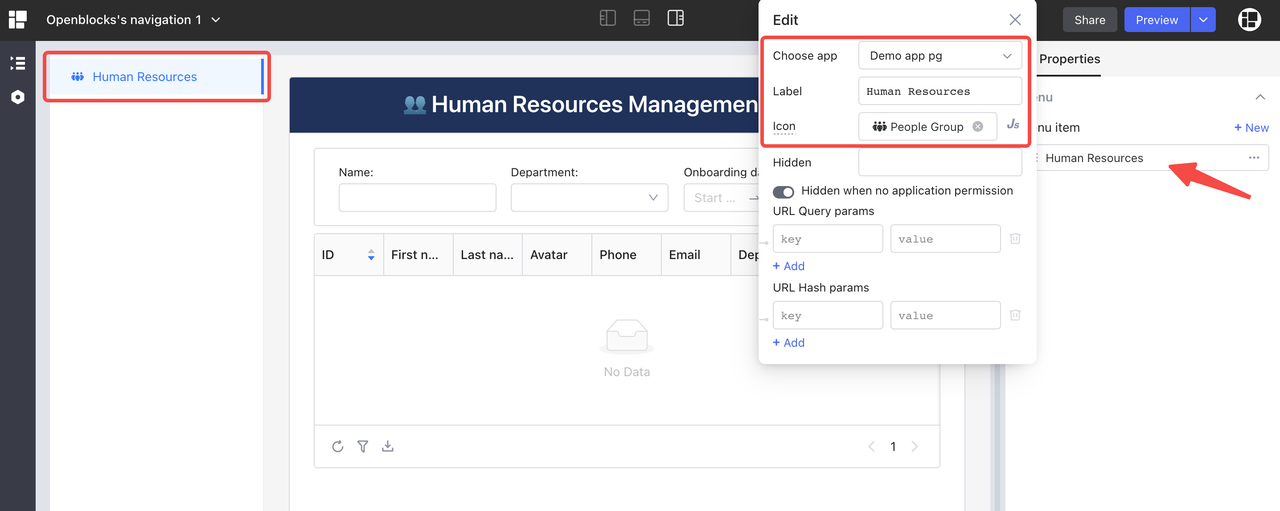The image size is (1280, 511).
Task: Click the Label input field
Action: coord(939,91)
